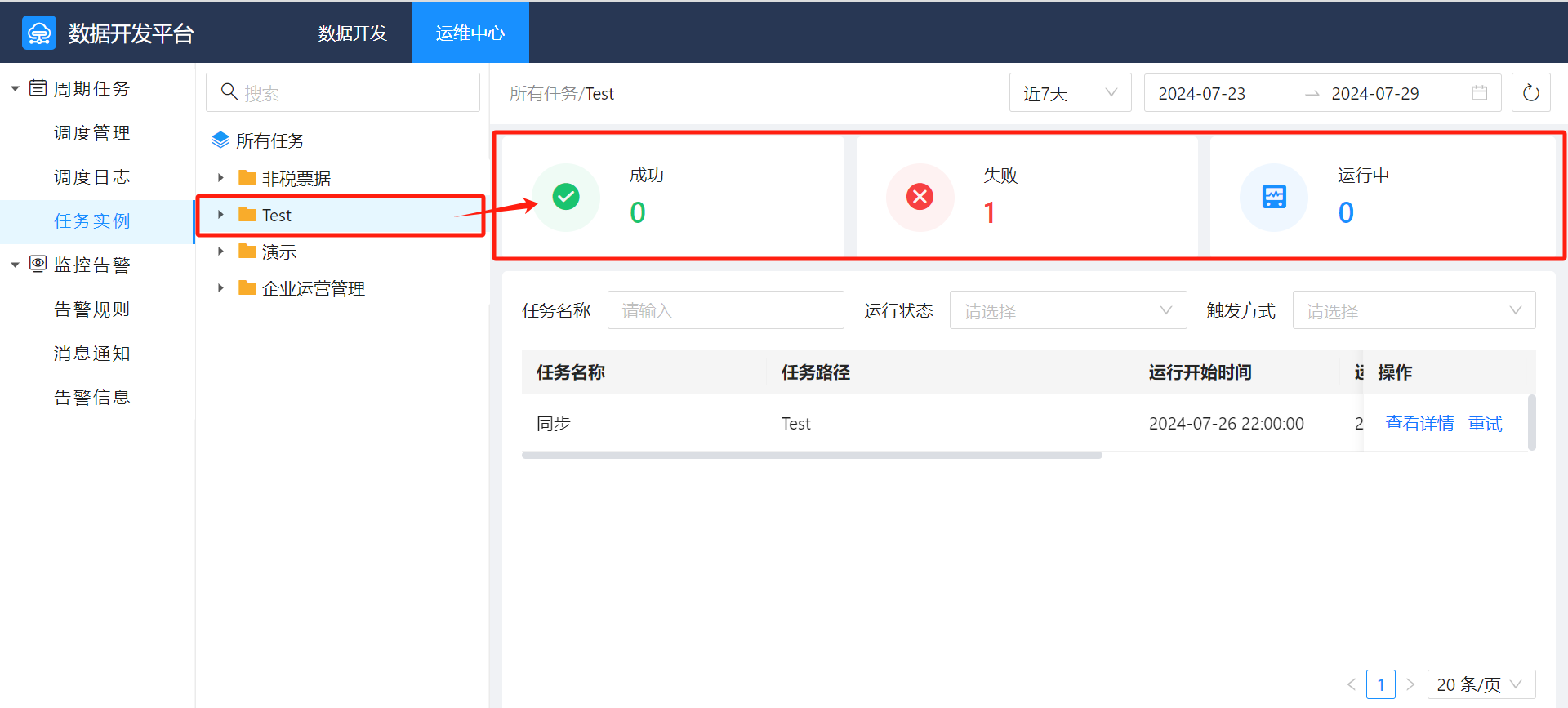This screenshot has height=708, width=1568.
Task: Click the 任务名称 input field
Action: tap(725, 310)
